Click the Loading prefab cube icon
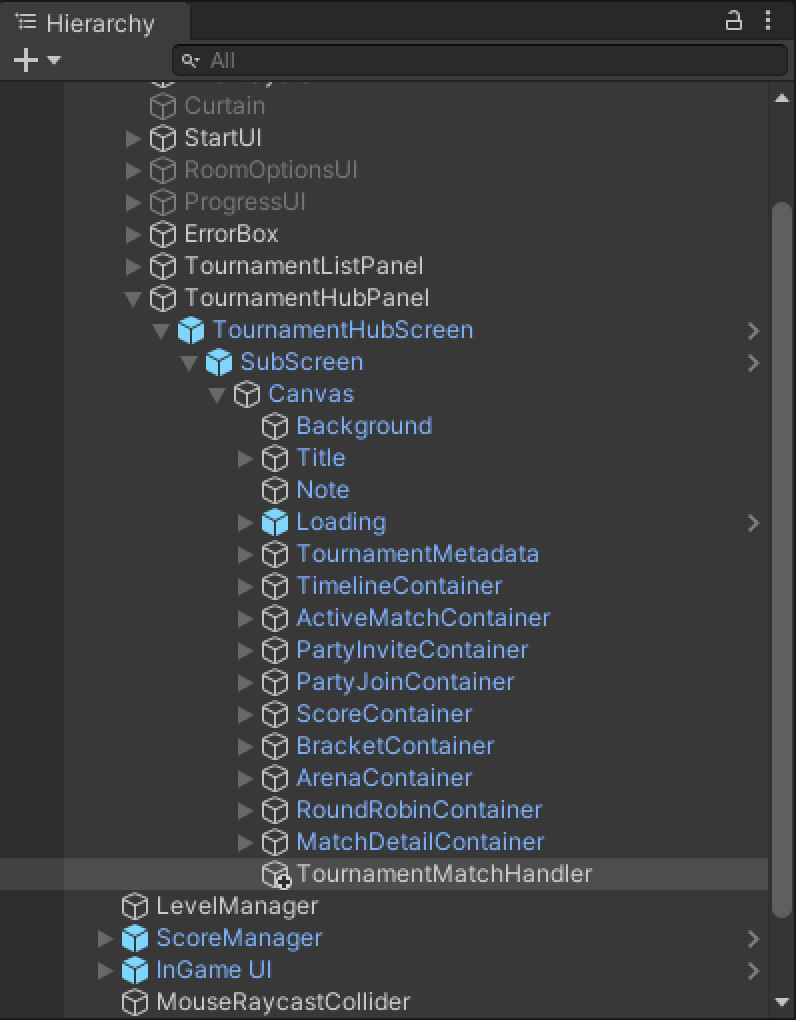 pyautogui.click(x=274, y=522)
